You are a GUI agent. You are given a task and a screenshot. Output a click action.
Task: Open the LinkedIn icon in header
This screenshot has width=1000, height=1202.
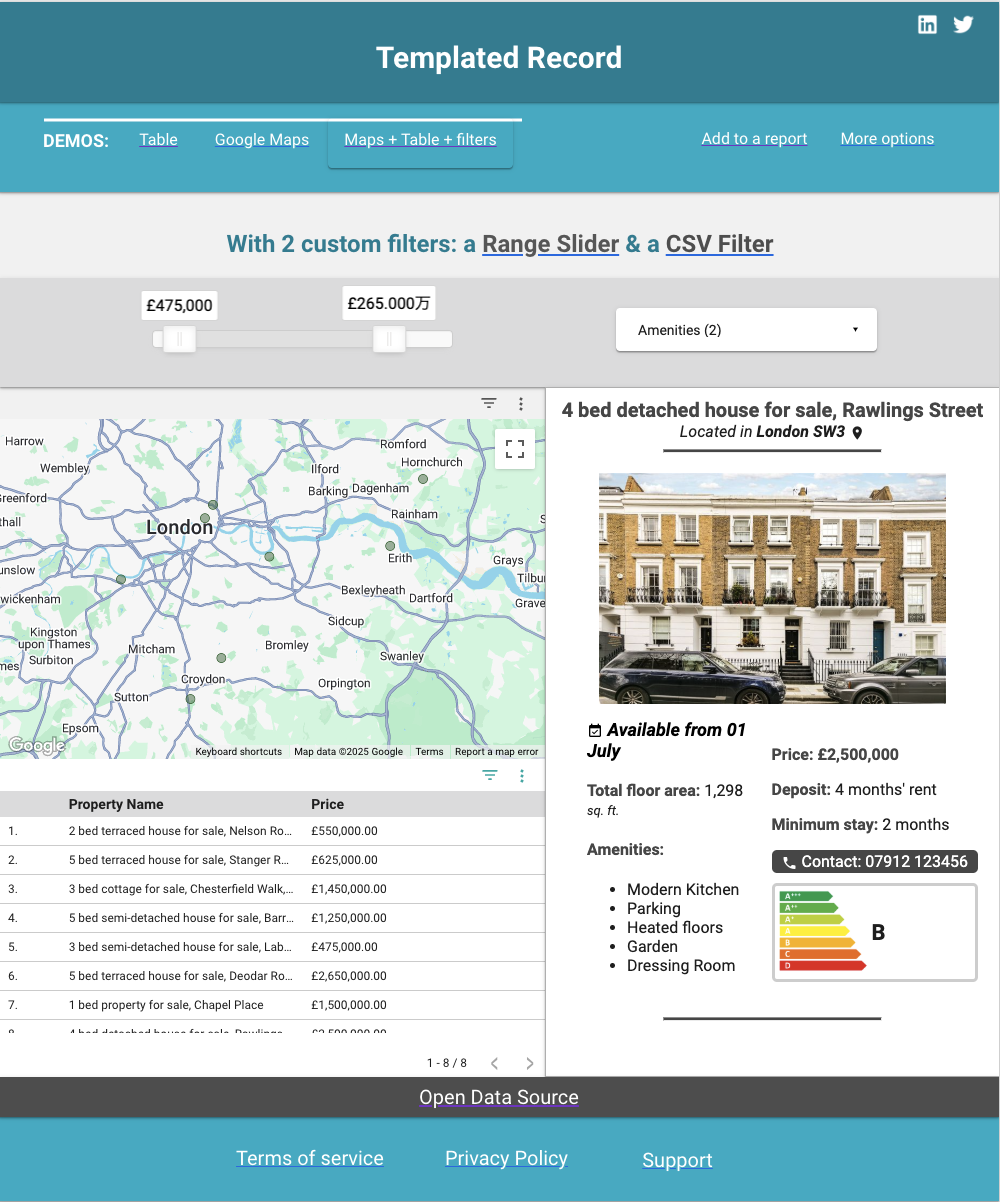(x=928, y=25)
